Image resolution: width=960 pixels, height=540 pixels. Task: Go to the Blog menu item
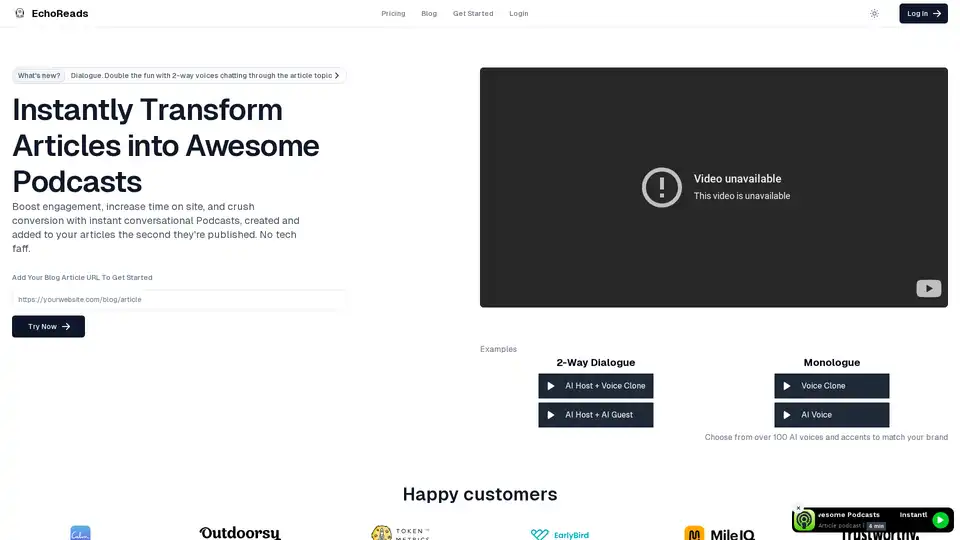click(429, 14)
